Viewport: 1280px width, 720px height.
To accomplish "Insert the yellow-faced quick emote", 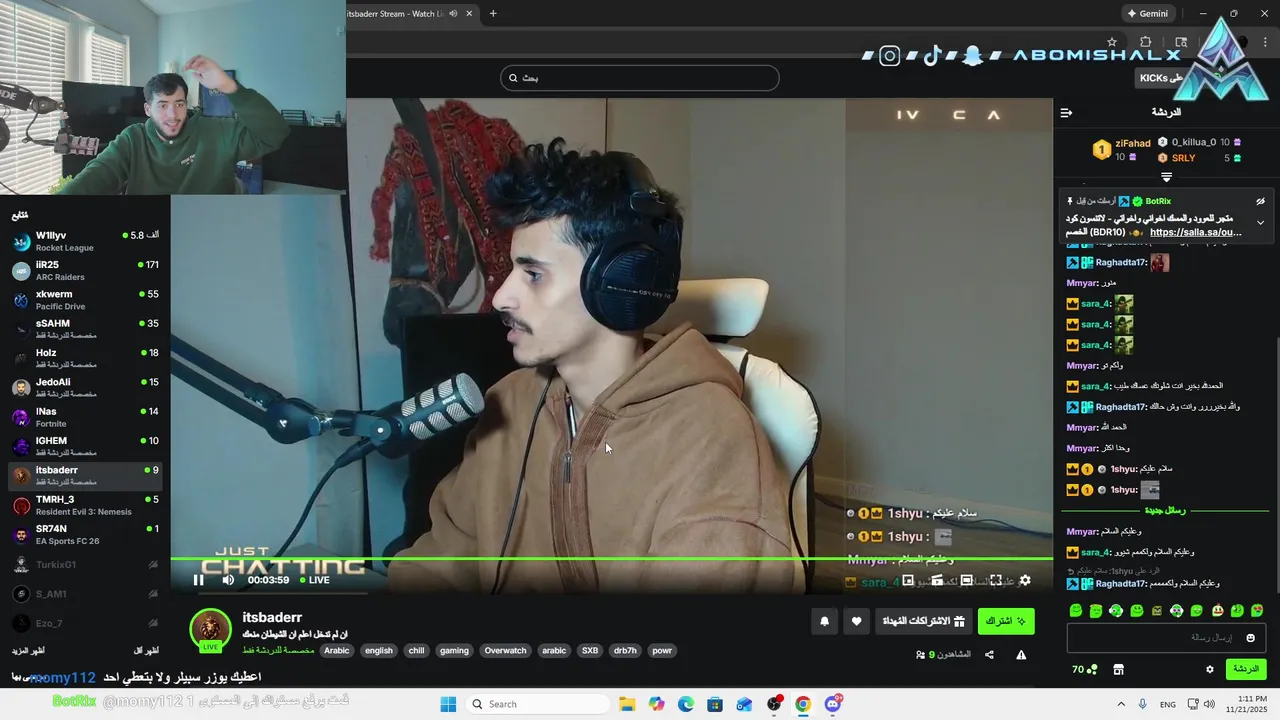I will pyautogui.click(x=1217, y=610).
